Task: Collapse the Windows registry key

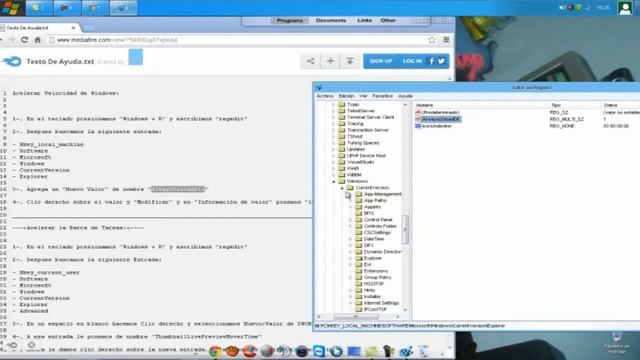Action: 334,181
